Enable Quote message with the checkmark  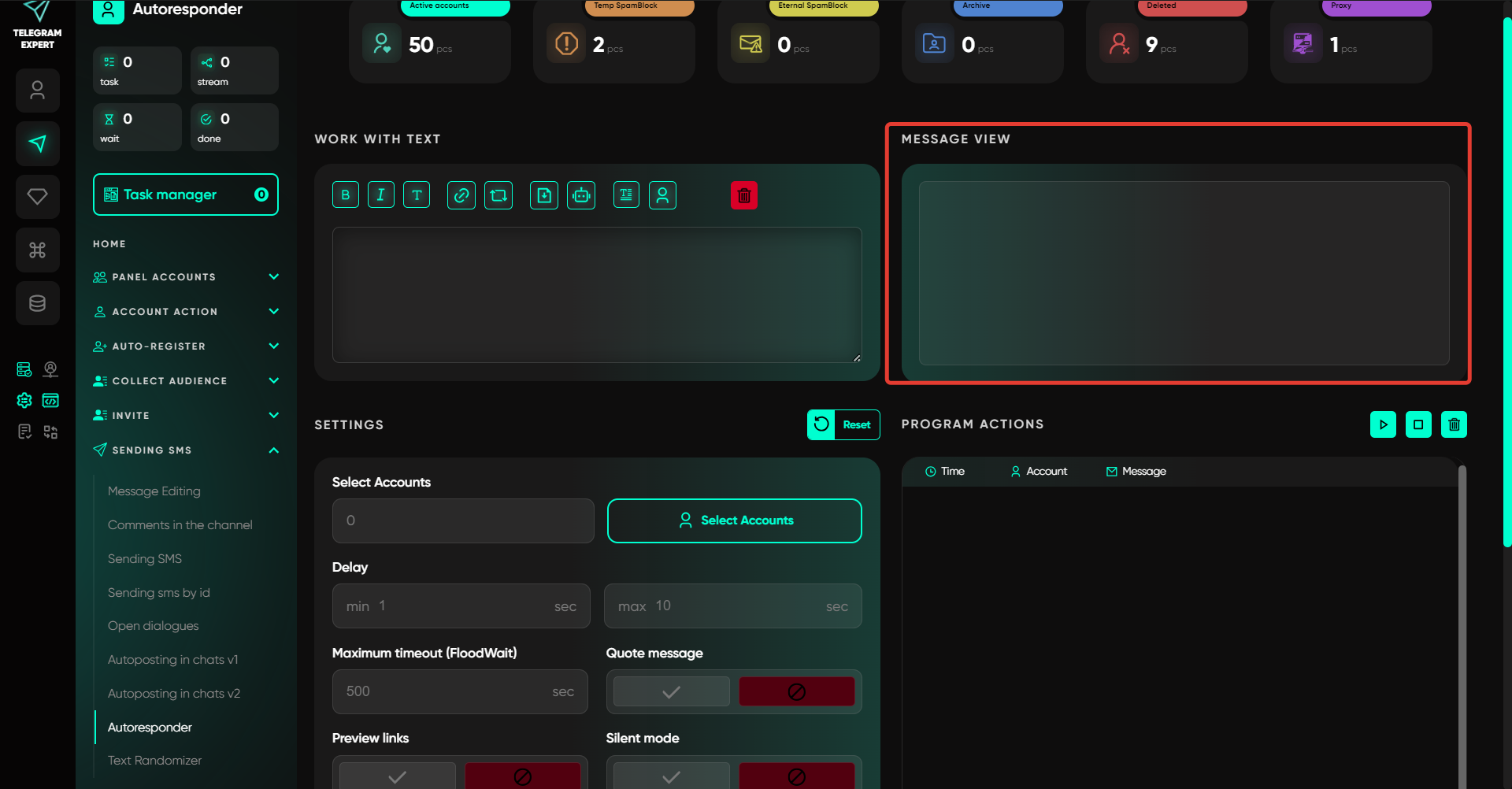671,692
